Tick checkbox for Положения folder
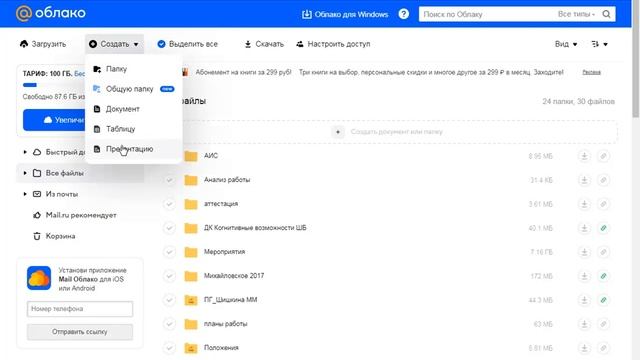640x360 pixels. click(x=169, y=349)
